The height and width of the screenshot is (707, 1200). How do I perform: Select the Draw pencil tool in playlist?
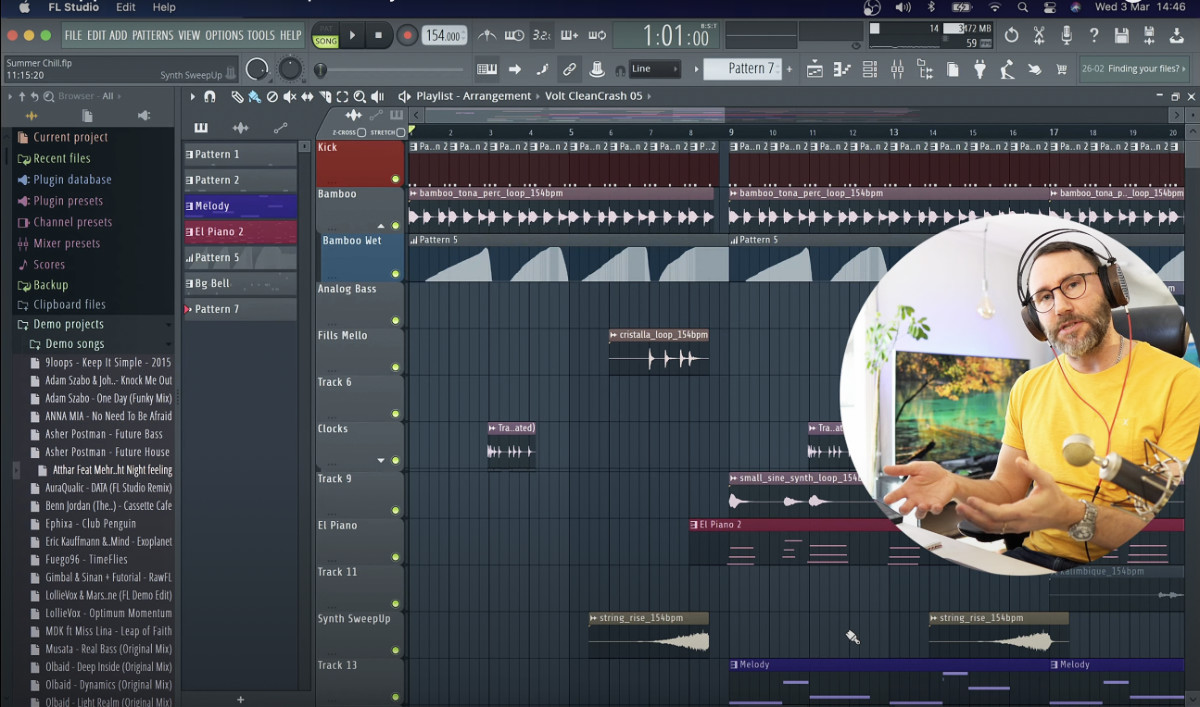pyautogui.click(x=237, y=97)
